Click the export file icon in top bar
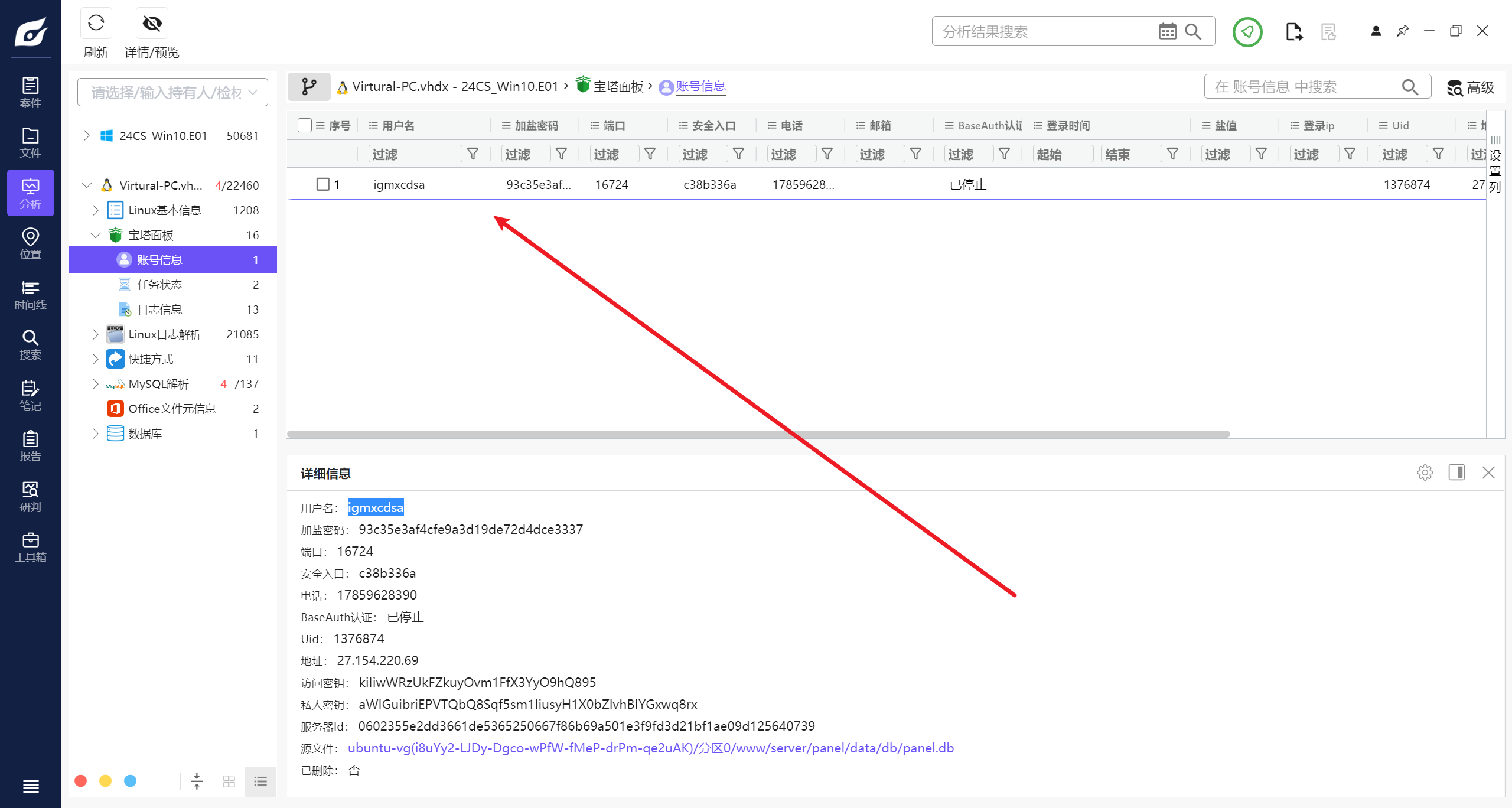 pyautogui.click(x=1293, y=31)
